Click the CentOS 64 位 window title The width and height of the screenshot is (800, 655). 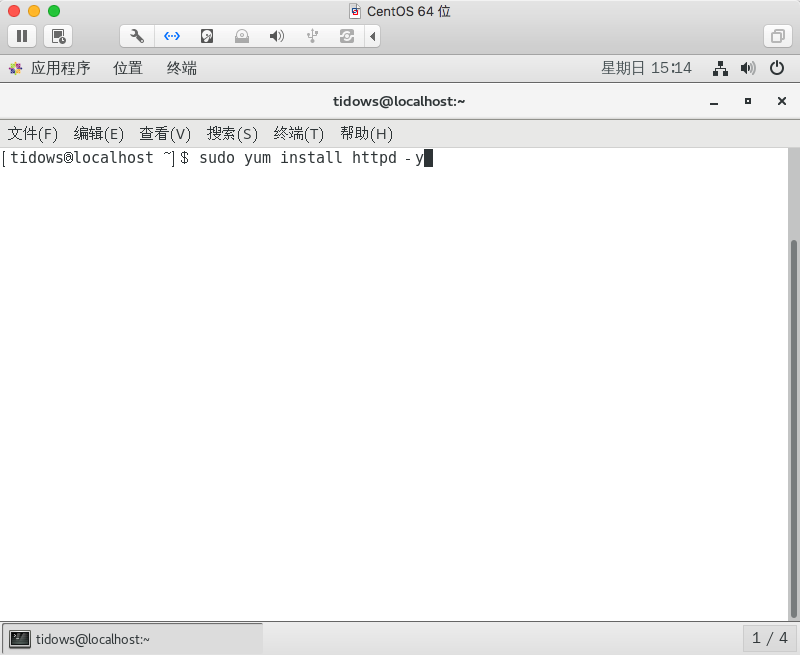point(409,11)
